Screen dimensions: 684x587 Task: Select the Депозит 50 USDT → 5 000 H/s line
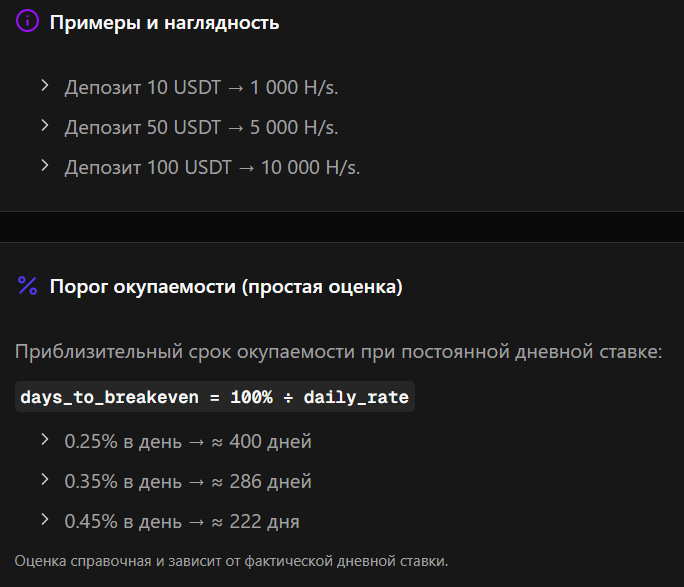tap(202, 127)
